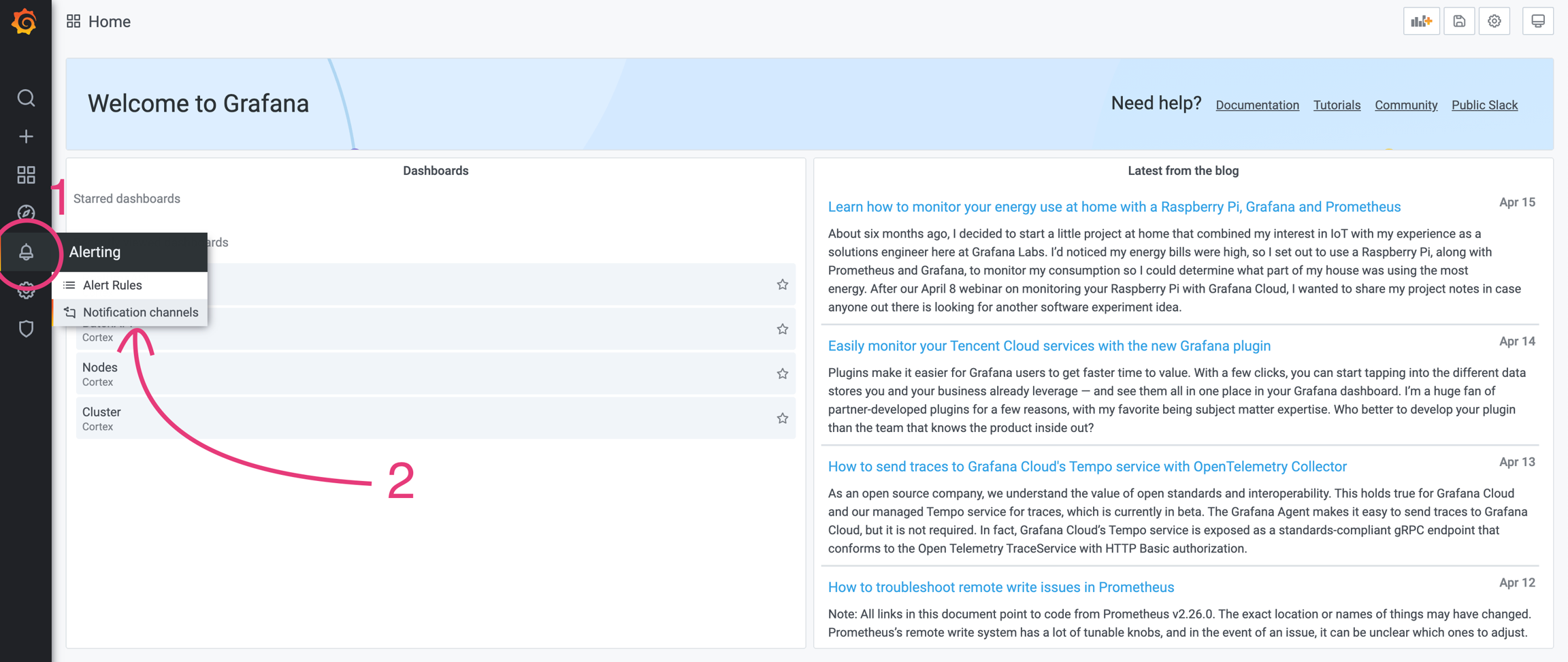Open the Dashboards grid sidebar icon
Image resolution: width=1568 pixels, height=662 pixels.
(x=26, y=175)
